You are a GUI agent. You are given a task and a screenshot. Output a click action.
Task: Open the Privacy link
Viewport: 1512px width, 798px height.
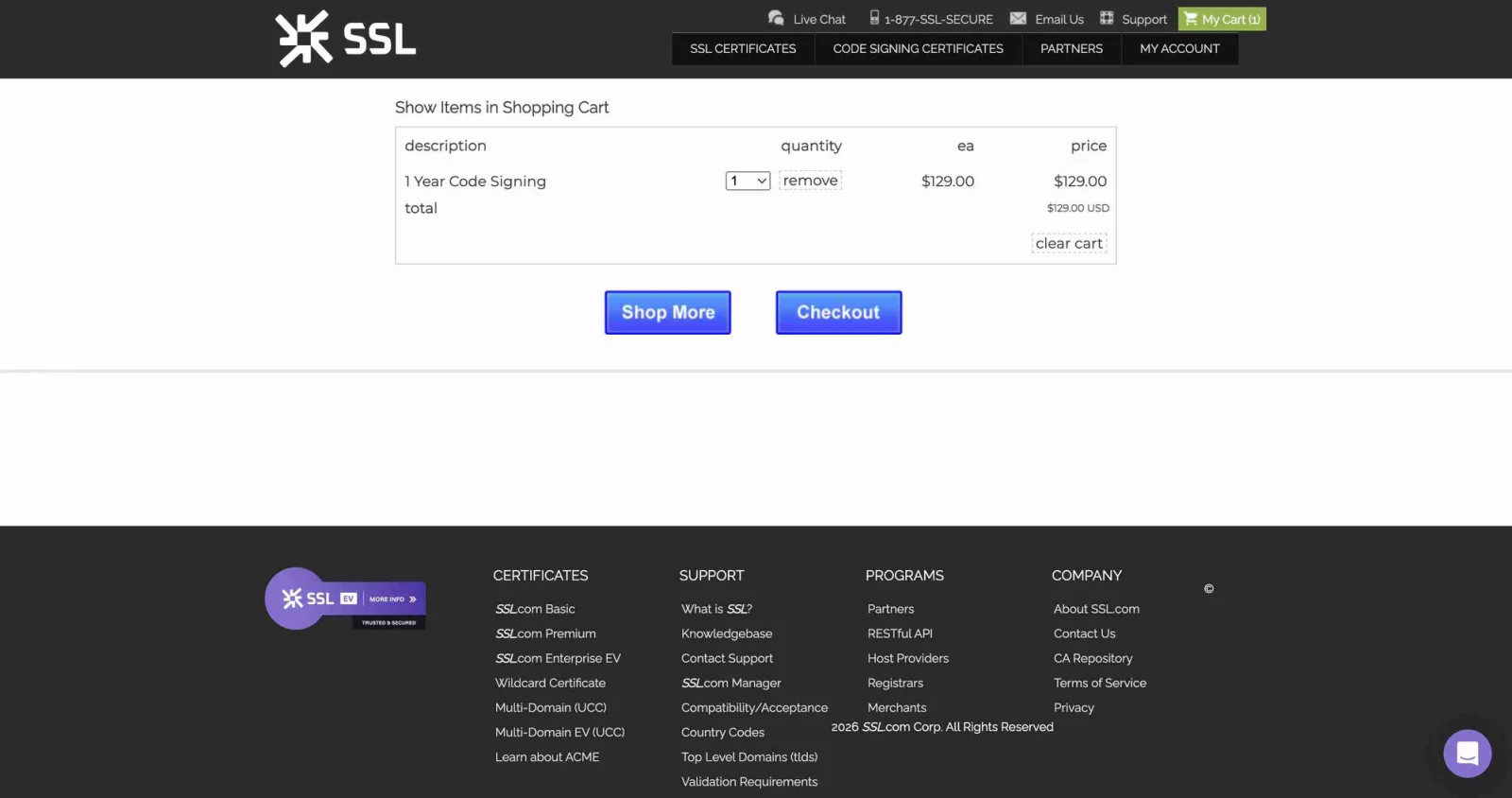(x=1074, y=708)
